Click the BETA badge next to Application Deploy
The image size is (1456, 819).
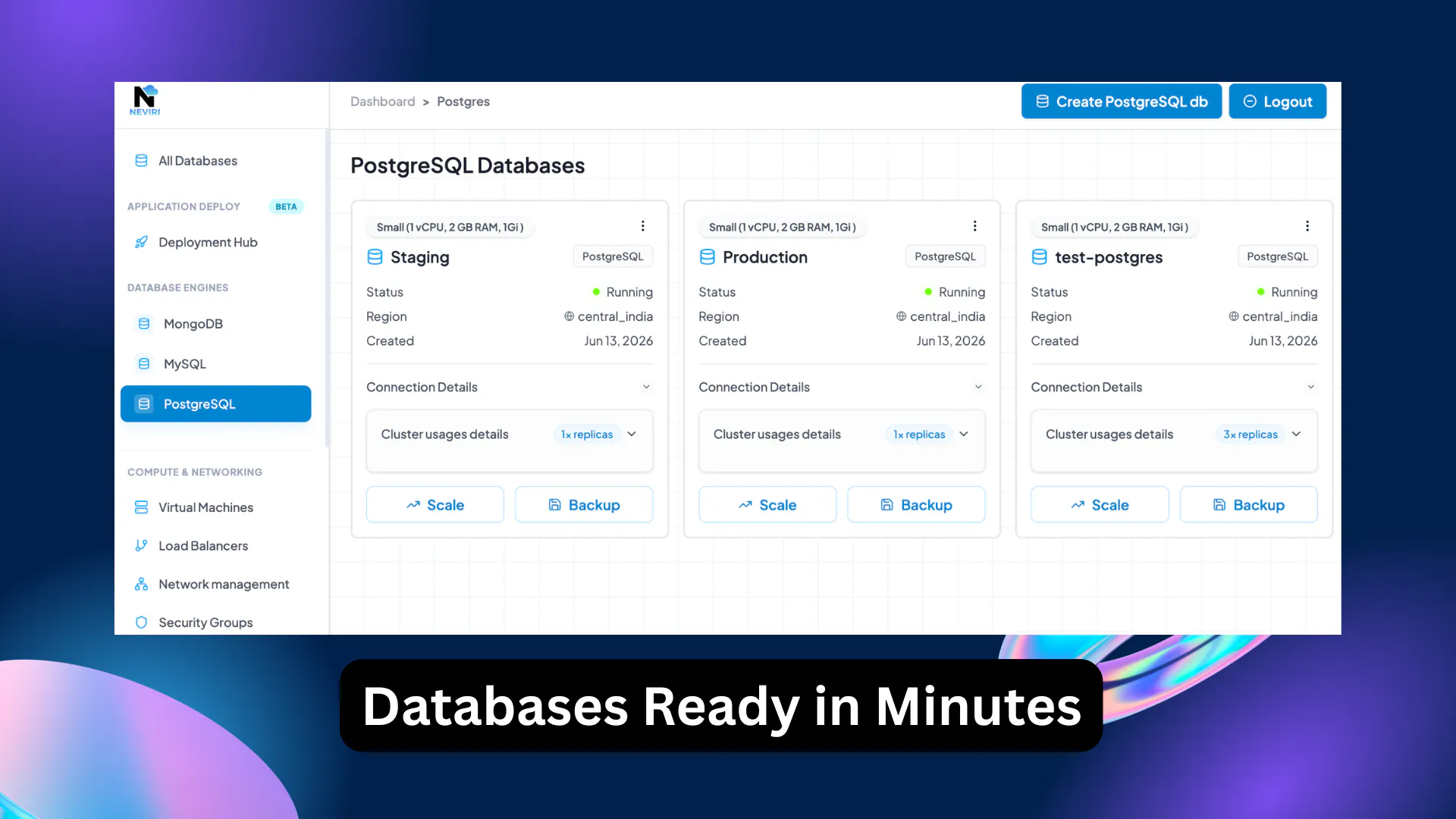click(286, 207)
